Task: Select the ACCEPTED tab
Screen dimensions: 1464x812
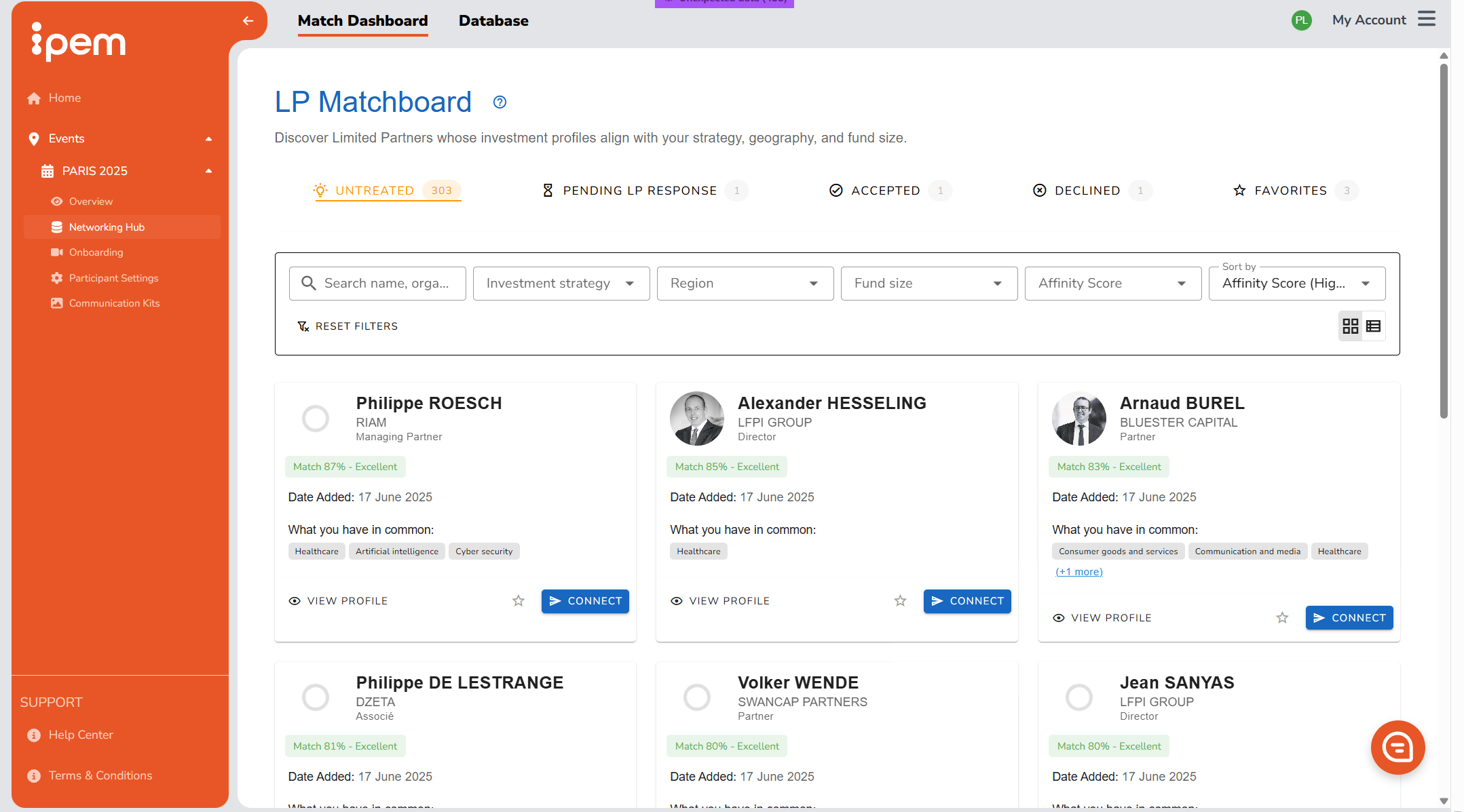Action: tap(890, 191)
